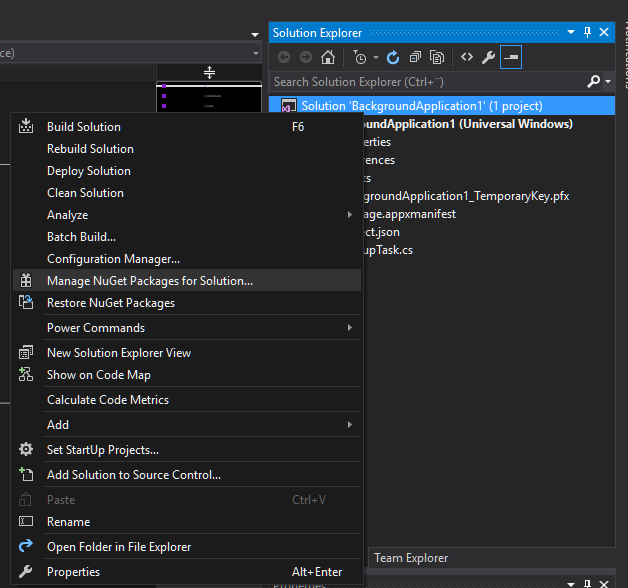628x588 pixels.
Task: Toggle the Solution Explorer auto-hide pin
Action: [587, 32]
